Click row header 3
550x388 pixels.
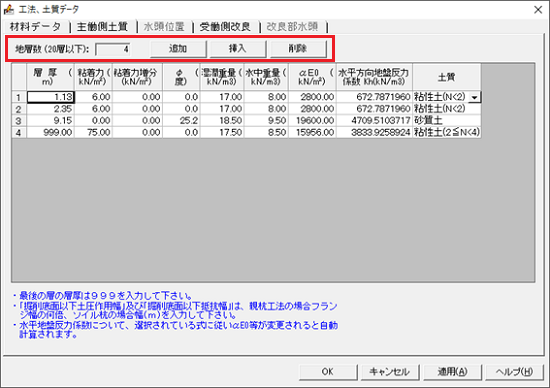click(19, 121)
